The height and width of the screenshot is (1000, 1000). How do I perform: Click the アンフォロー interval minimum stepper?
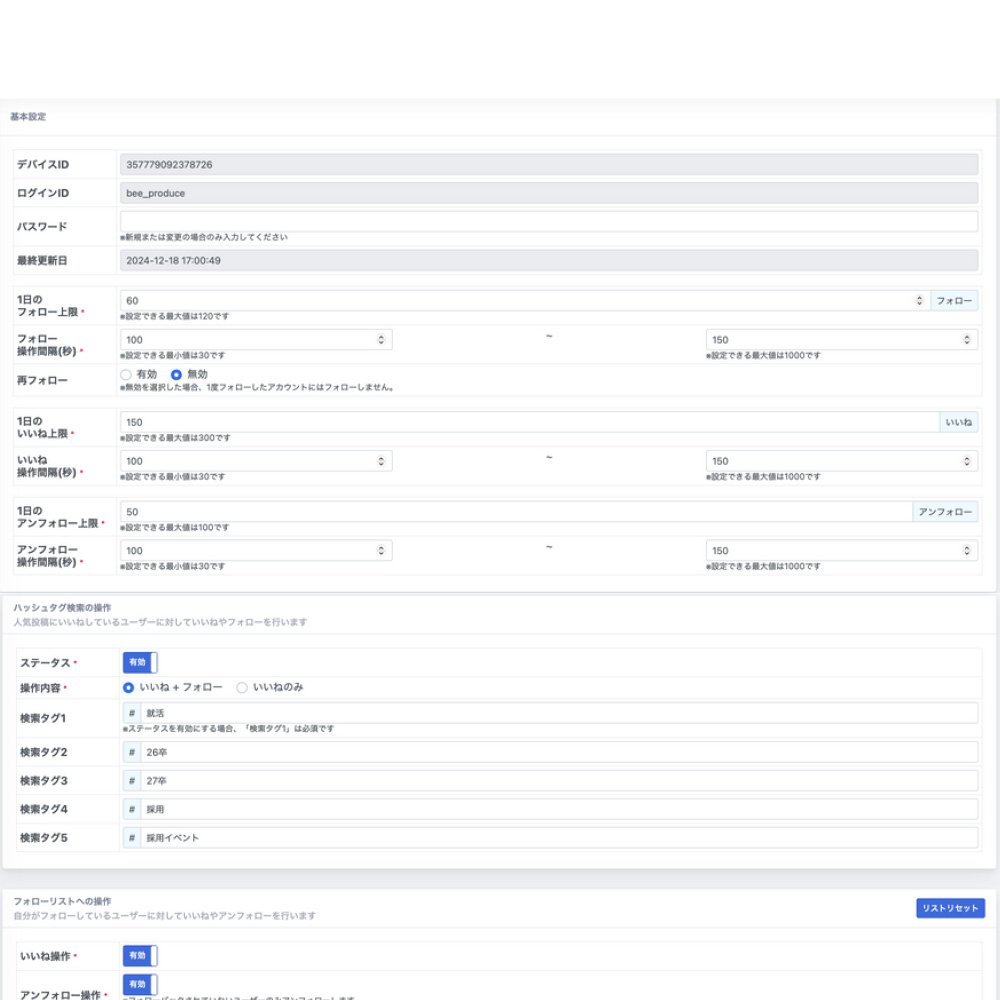[381, 551]
